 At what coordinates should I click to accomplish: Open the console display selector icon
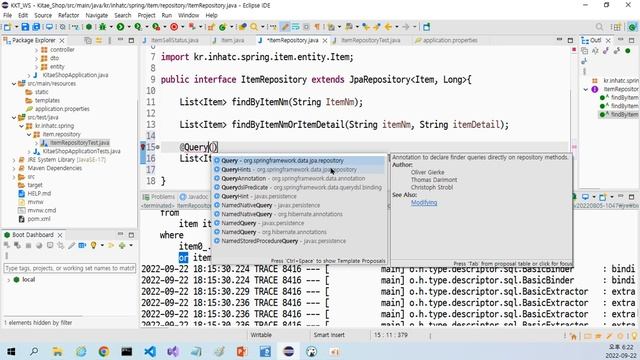click(x=585, y=197)
